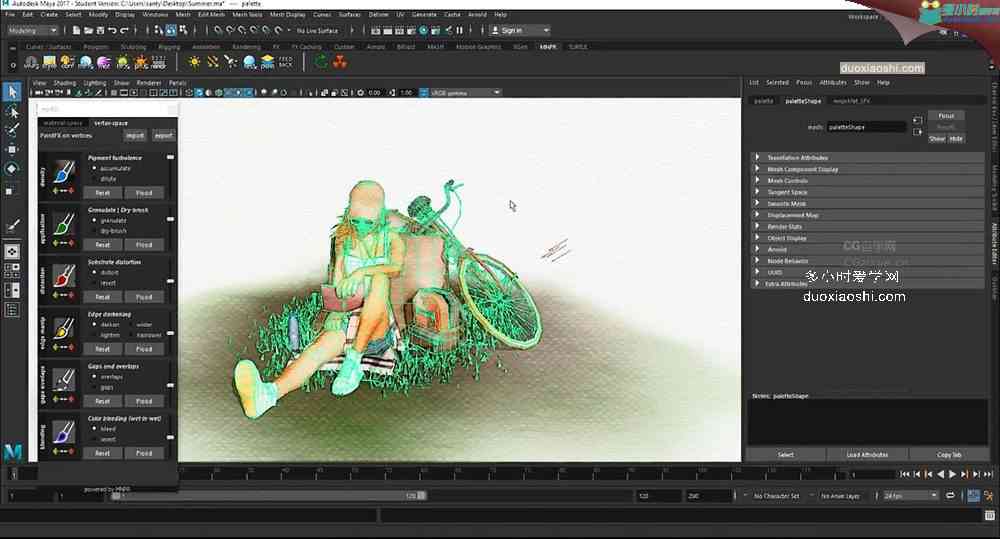Click the purple brush Color bleeding icon
The image size is (1000, 539).
tap(63, 432)
